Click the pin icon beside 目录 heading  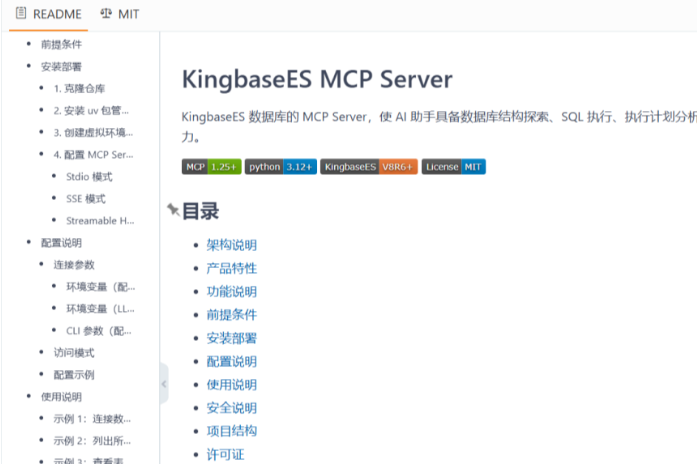point(173,210)
